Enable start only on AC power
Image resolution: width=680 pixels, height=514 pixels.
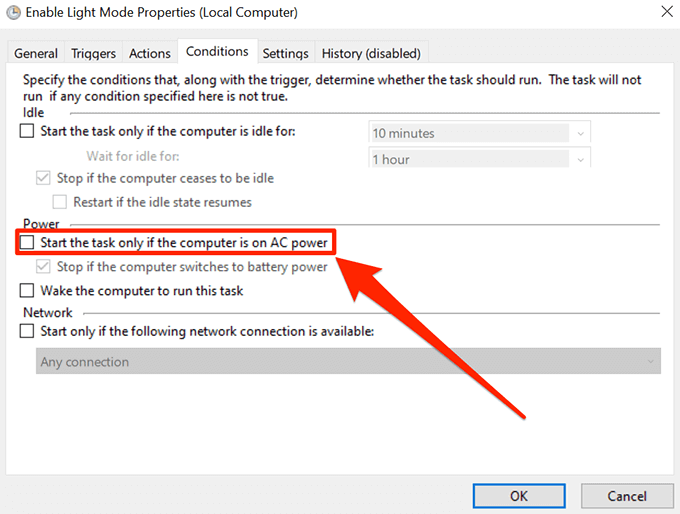point(27,243)
